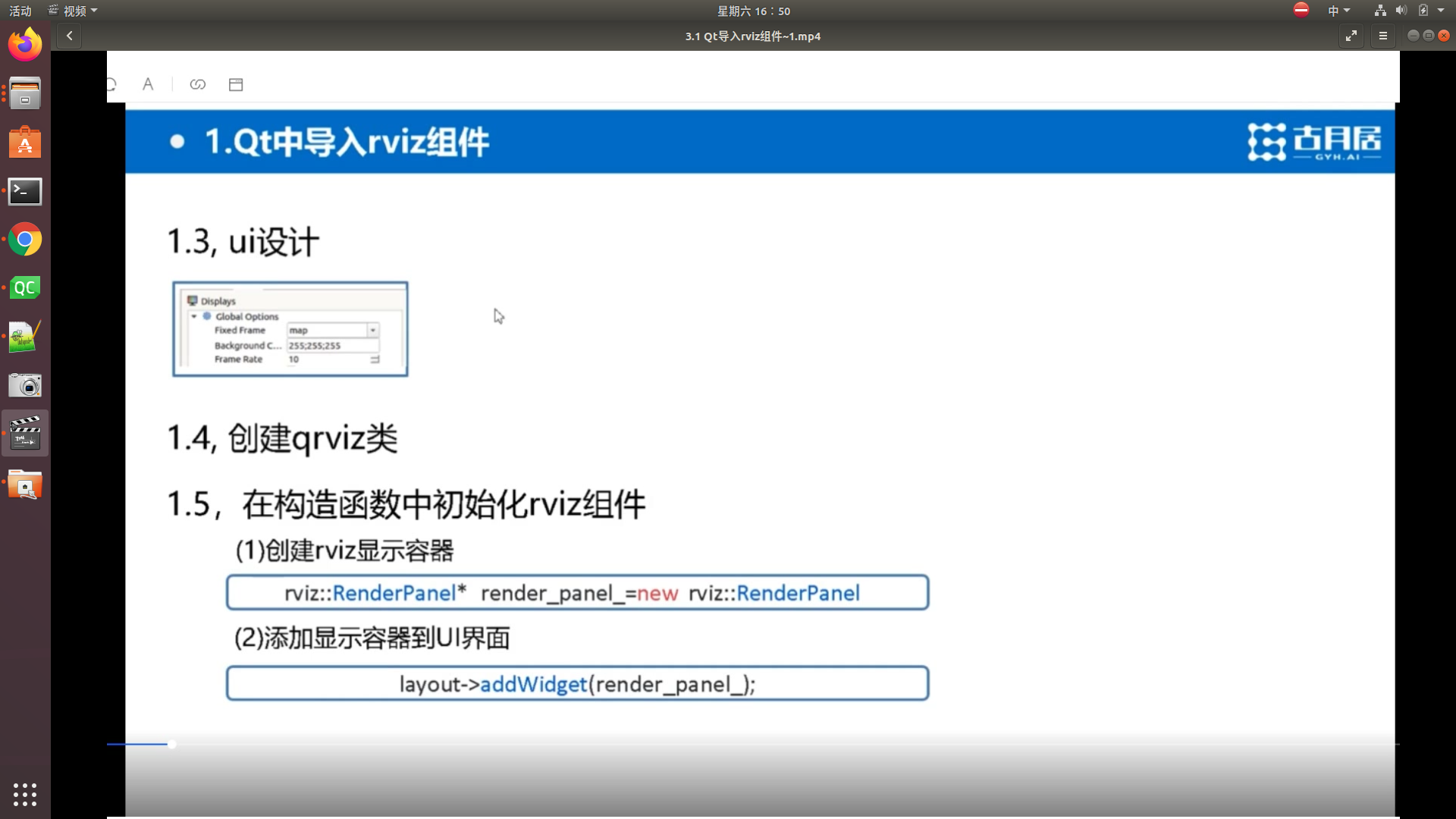Open the clock and calendar panel
Viewport: 1456px width, 819px height.
(x=753, y=11)
